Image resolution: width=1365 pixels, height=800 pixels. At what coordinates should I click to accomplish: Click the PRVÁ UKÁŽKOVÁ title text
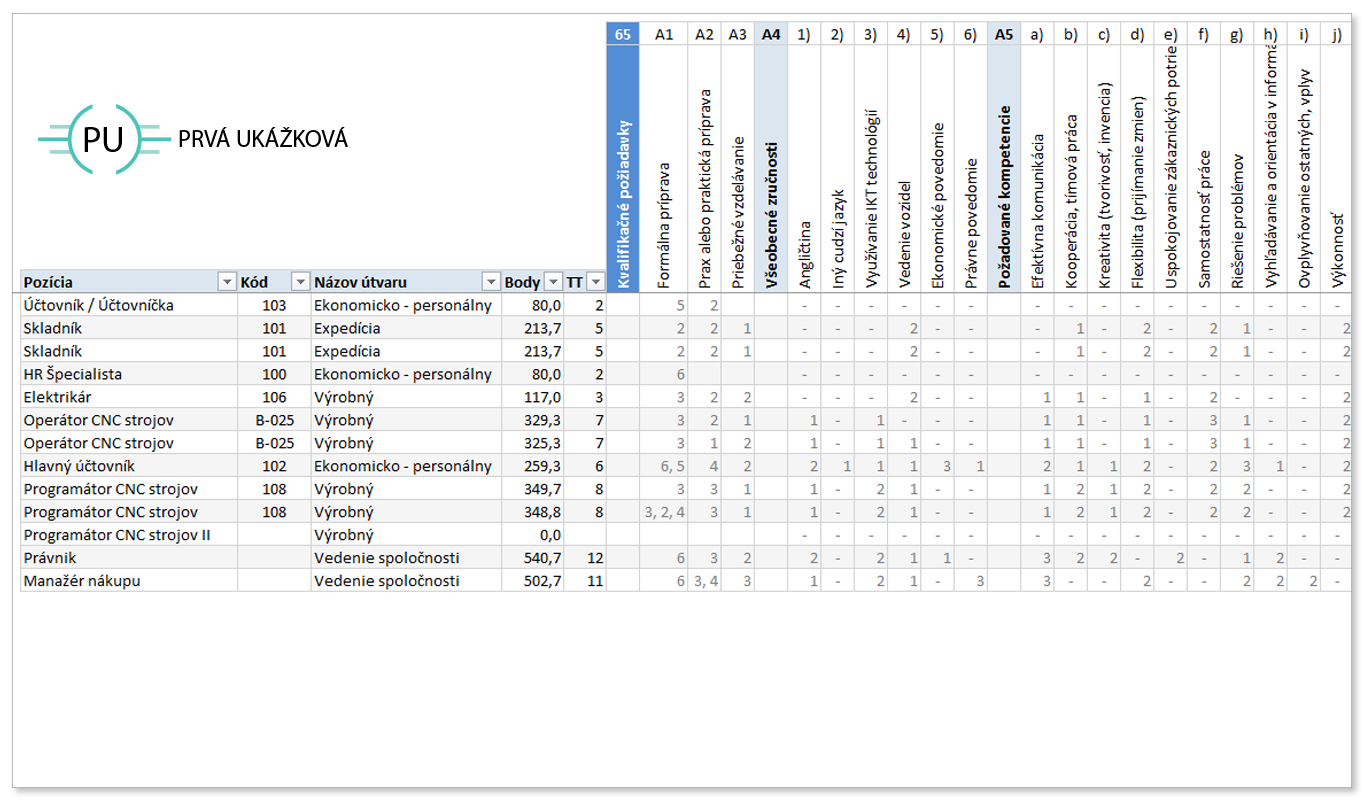tap(263, 139)
